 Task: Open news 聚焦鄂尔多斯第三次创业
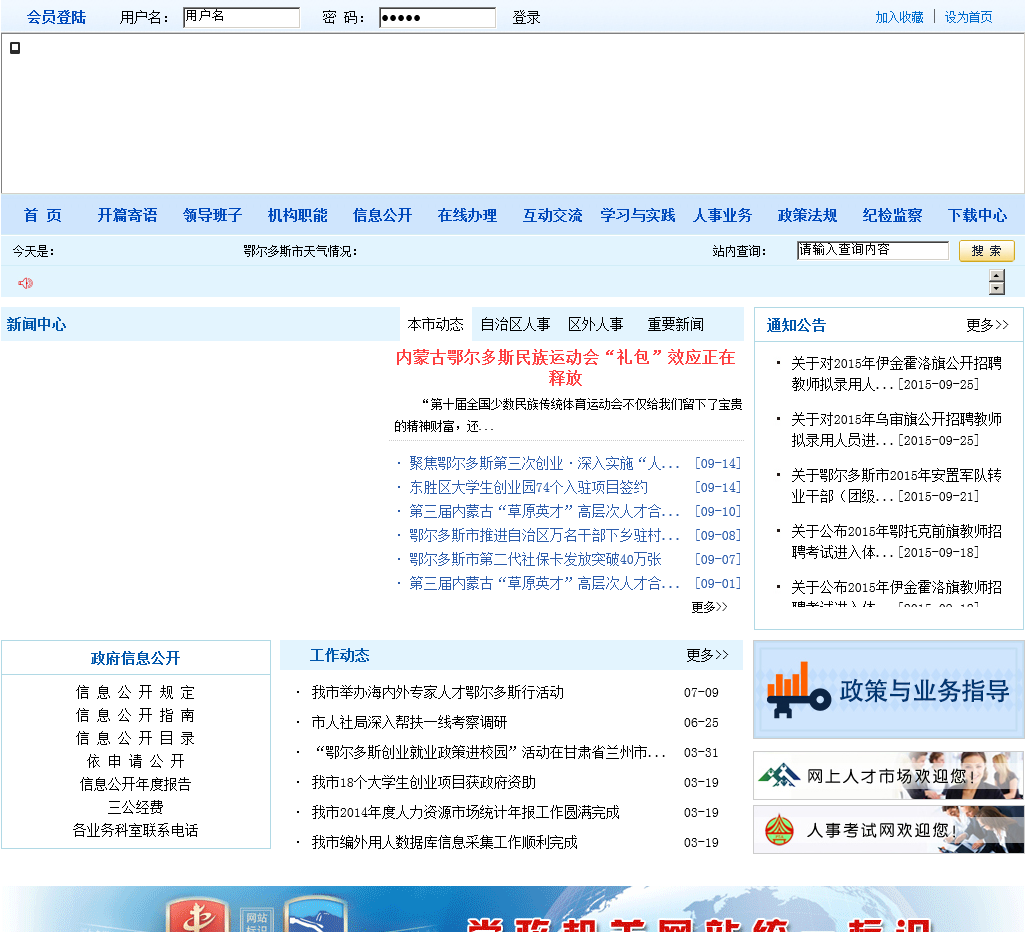[544, 463]
